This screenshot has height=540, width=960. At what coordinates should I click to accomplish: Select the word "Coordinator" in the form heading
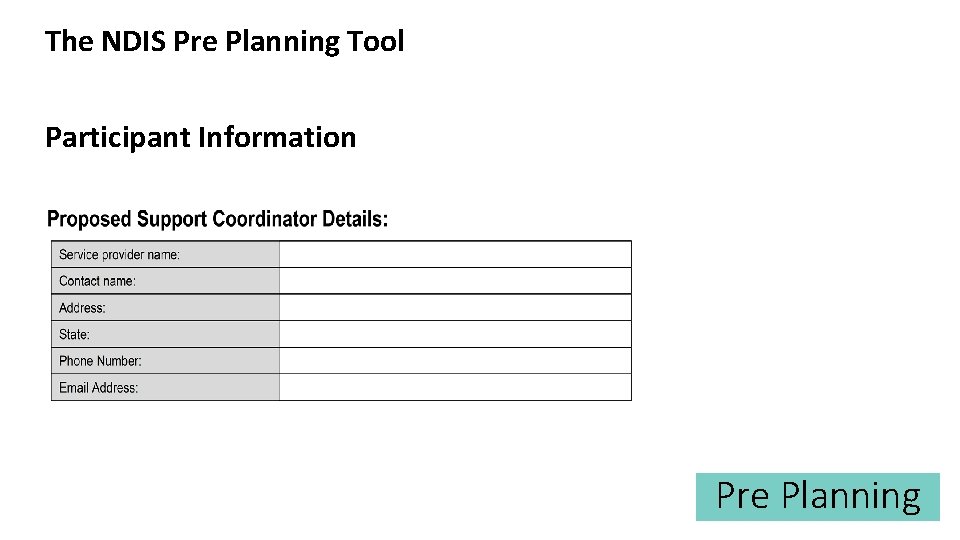coord(265,219)
